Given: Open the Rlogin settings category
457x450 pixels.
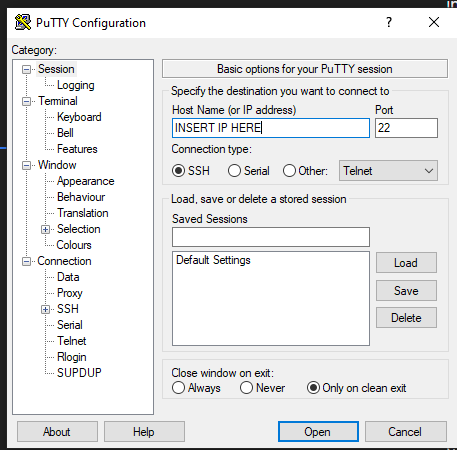Looking at the screenshot, I should click(x=72, y=357).
